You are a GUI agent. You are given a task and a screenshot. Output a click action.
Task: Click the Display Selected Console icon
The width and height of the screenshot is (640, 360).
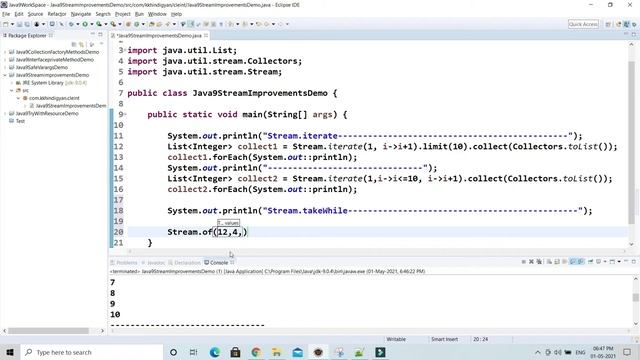(x=598, y=262)
